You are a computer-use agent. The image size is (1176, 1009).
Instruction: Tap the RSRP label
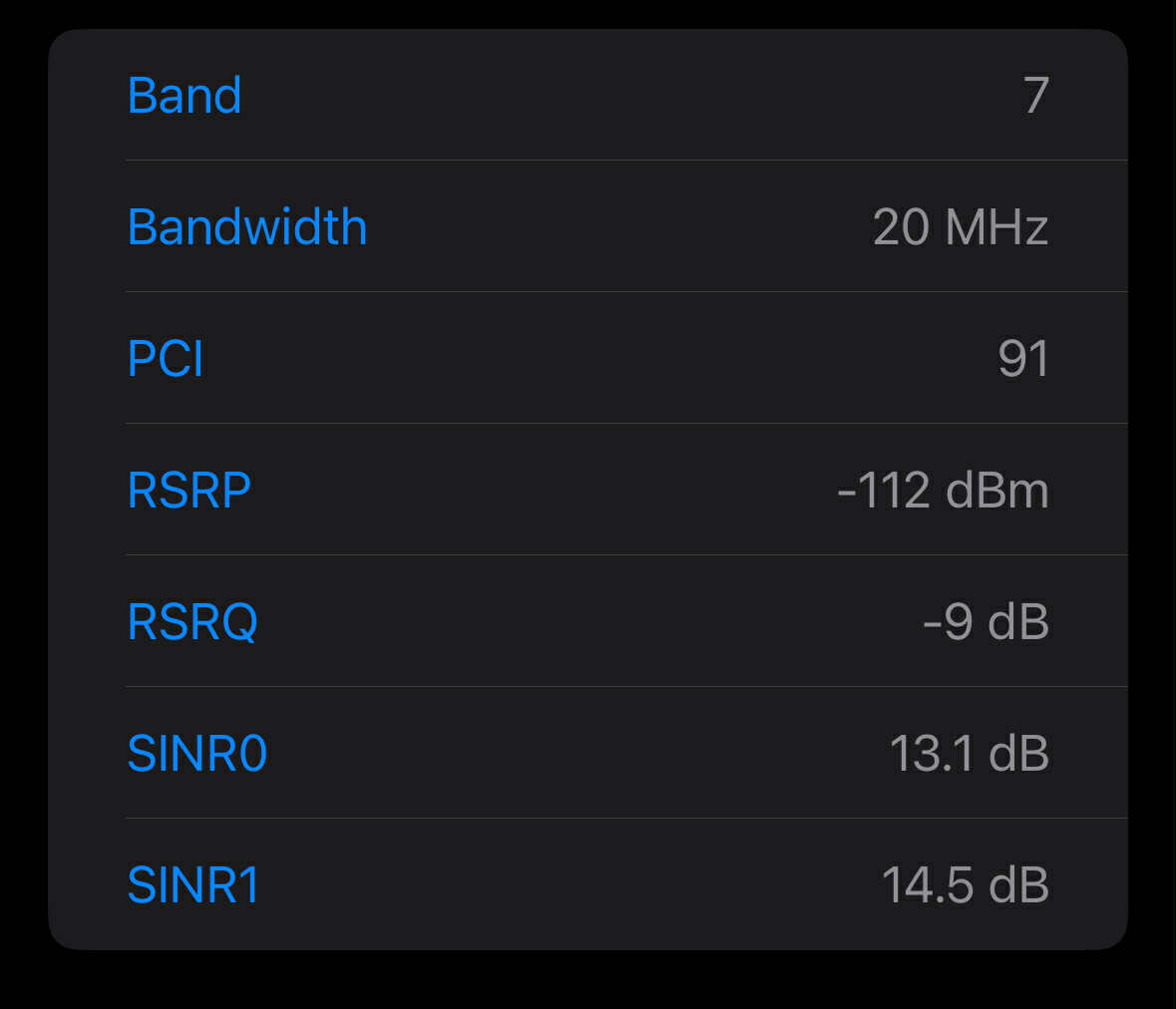tap(190, 491)
